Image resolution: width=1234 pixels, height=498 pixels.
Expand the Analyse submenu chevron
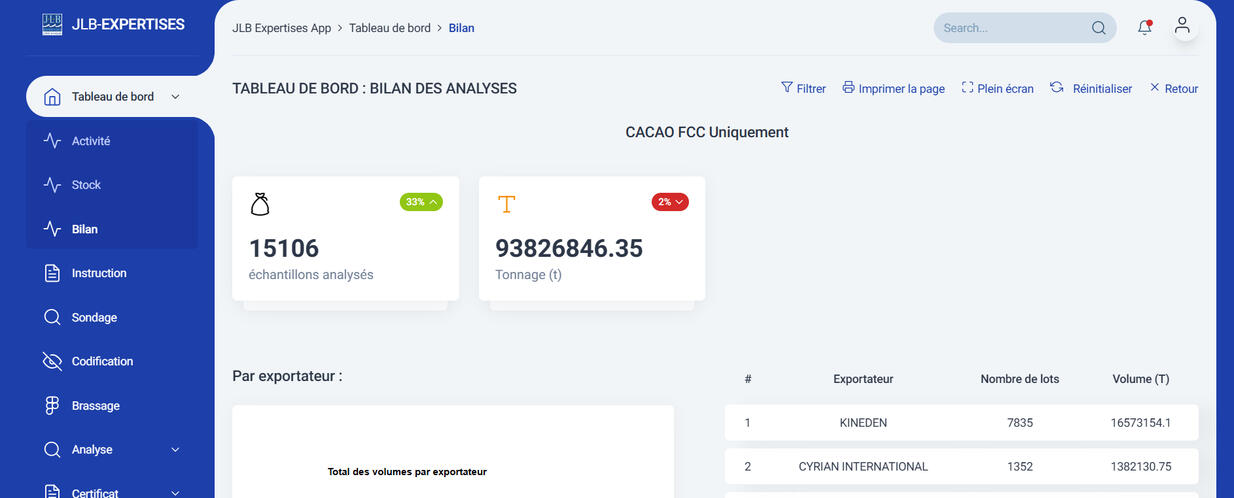(176, 450)
